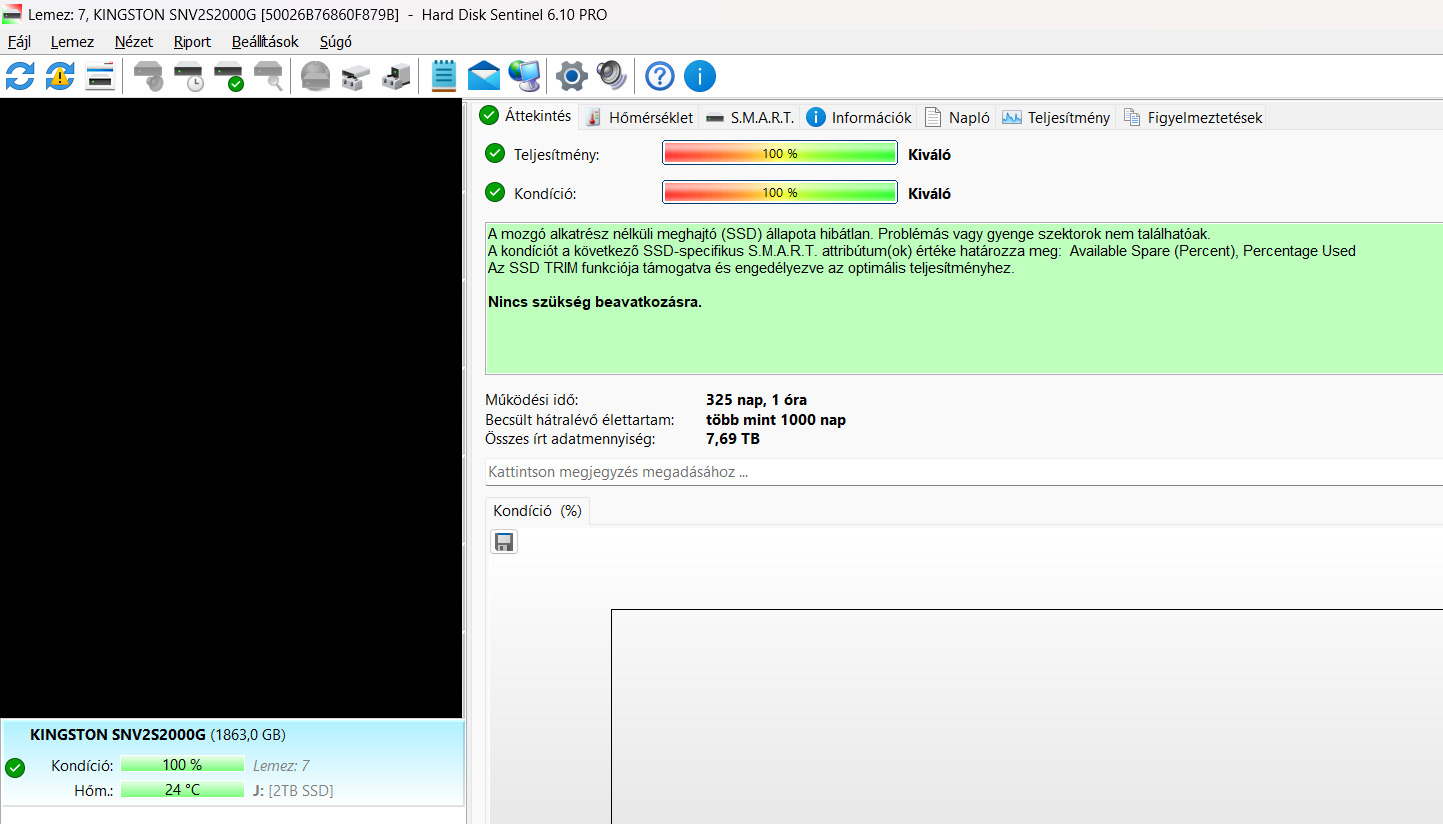The width and height of the screenshot is (1443, 824).
Task: Open settings via the gear icon
Action: [572, 76]
